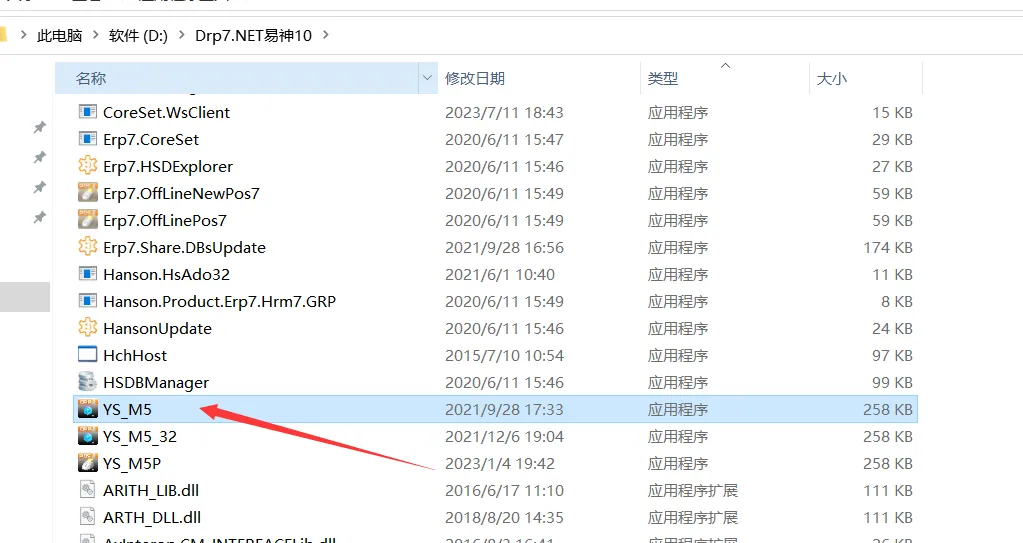The width and height of the screenshot is (1023, 543).
Task: Click the YS_M5_32 file icon
Action: click(88, 436)
